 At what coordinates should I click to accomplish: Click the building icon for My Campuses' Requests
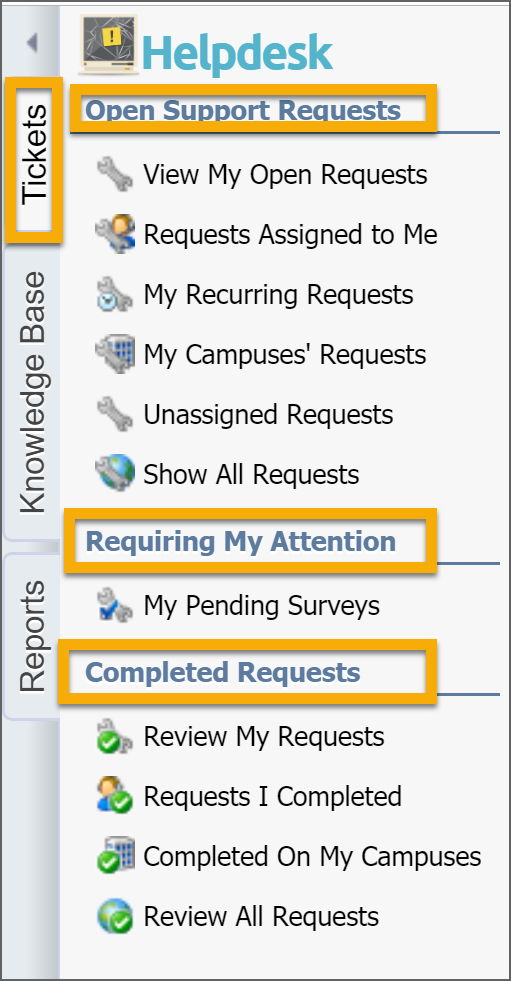pos(114,354)
